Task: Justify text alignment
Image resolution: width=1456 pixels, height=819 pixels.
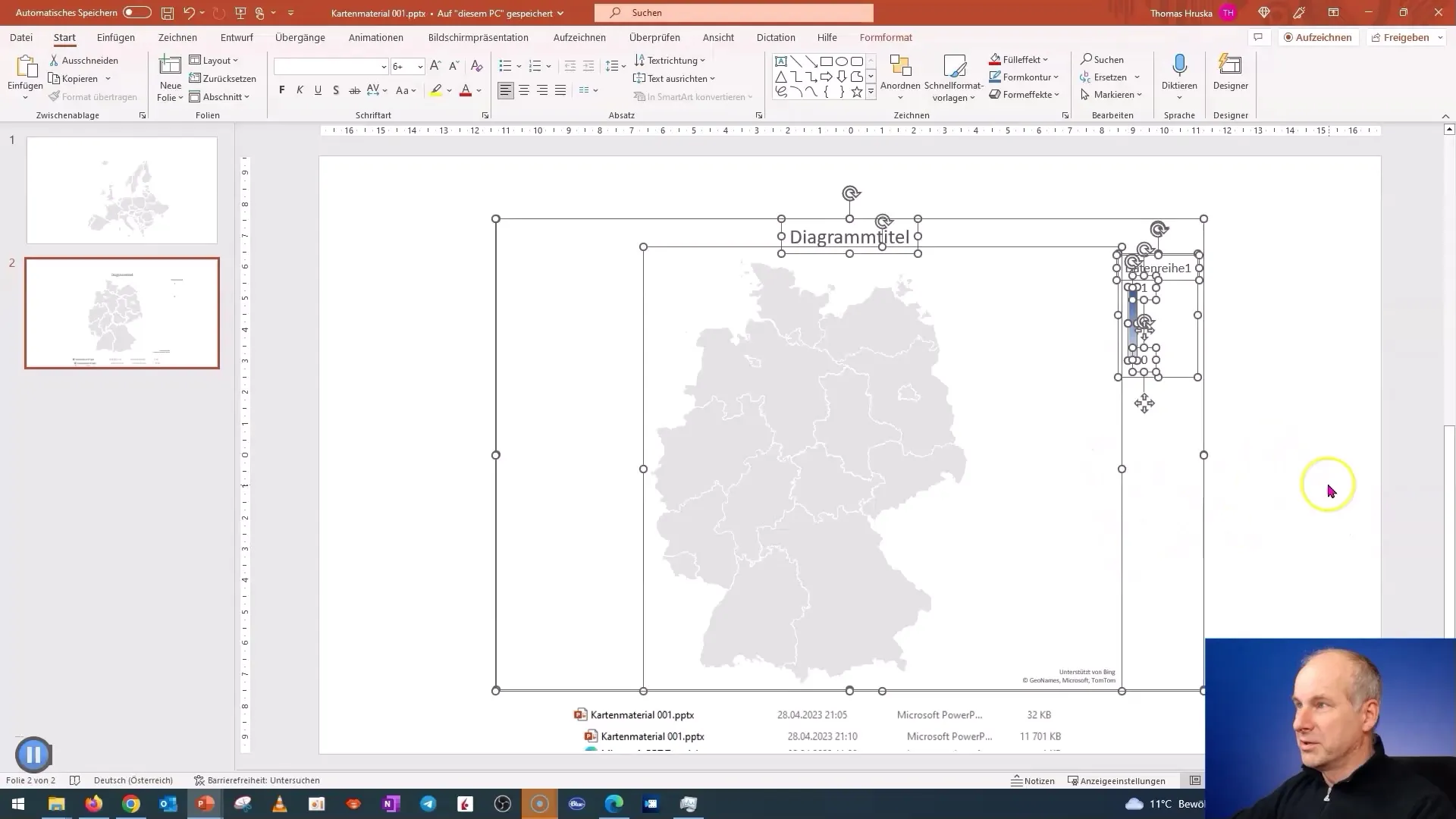Action: point(560,90)
